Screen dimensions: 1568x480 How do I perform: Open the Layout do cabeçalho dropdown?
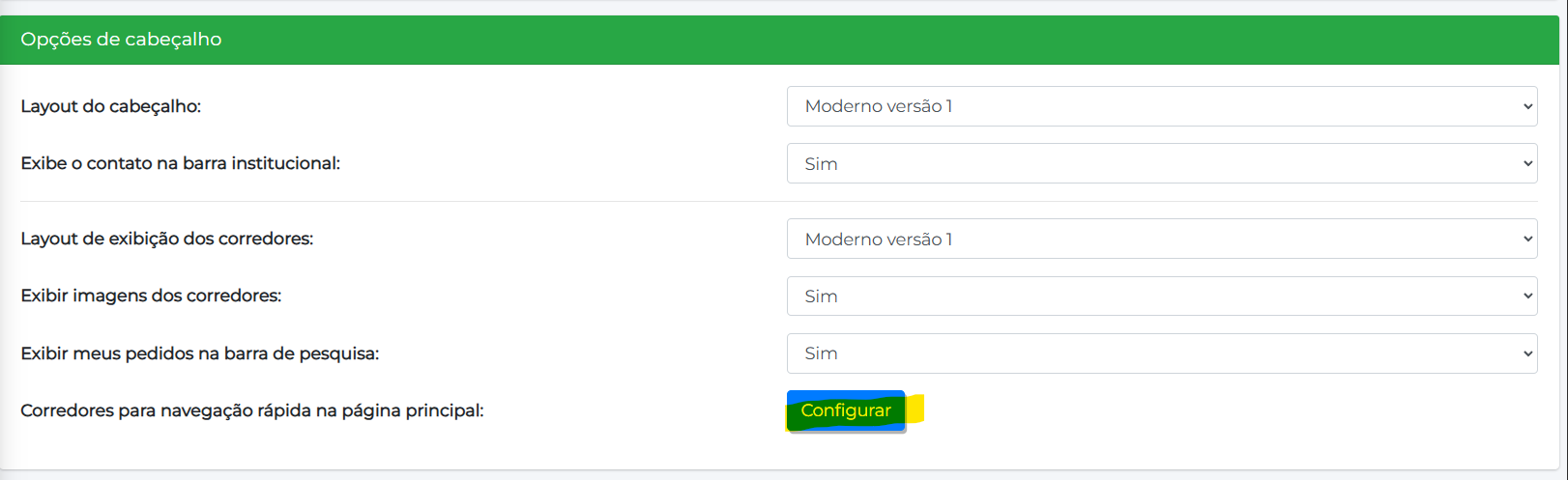tap(1160, 106)
